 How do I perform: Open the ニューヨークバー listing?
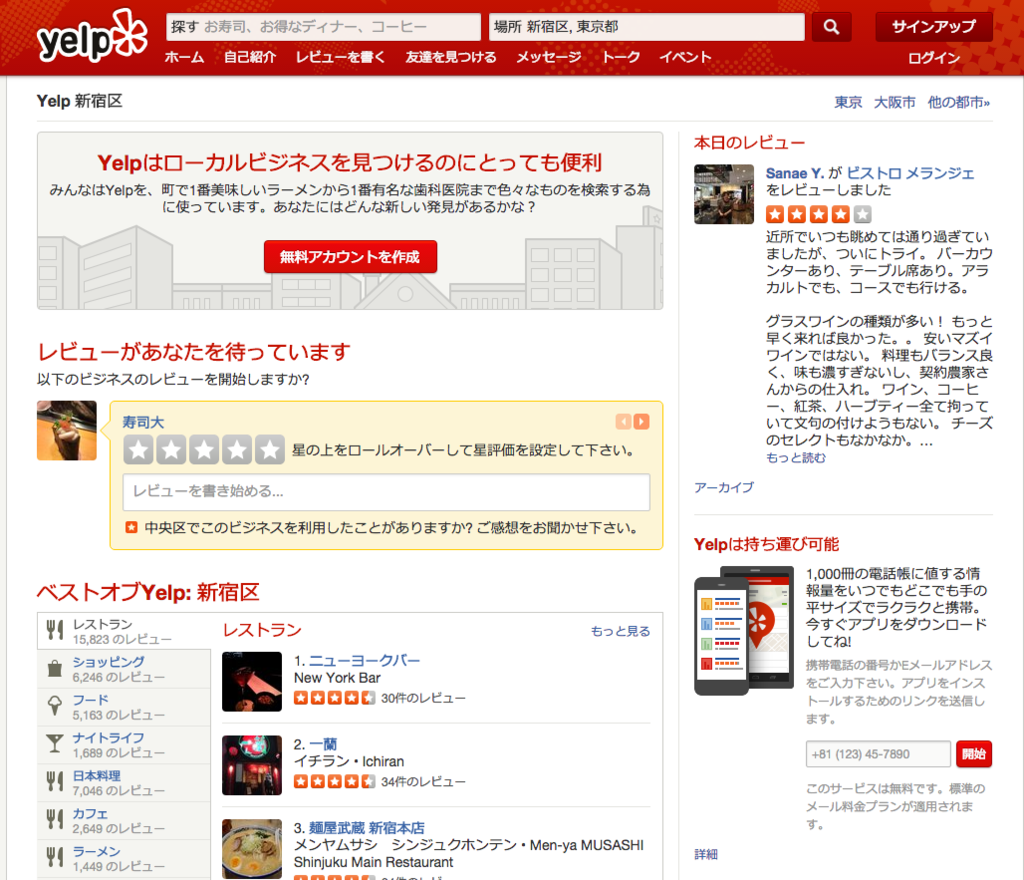pos(364,661)
